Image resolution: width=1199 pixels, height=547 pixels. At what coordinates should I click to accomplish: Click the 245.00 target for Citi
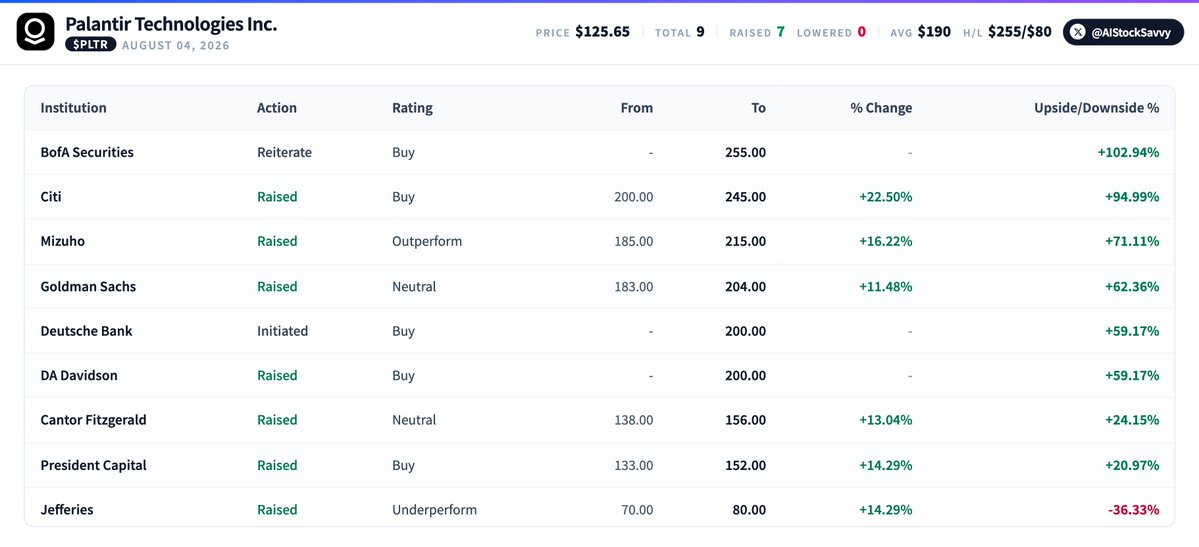746,197
